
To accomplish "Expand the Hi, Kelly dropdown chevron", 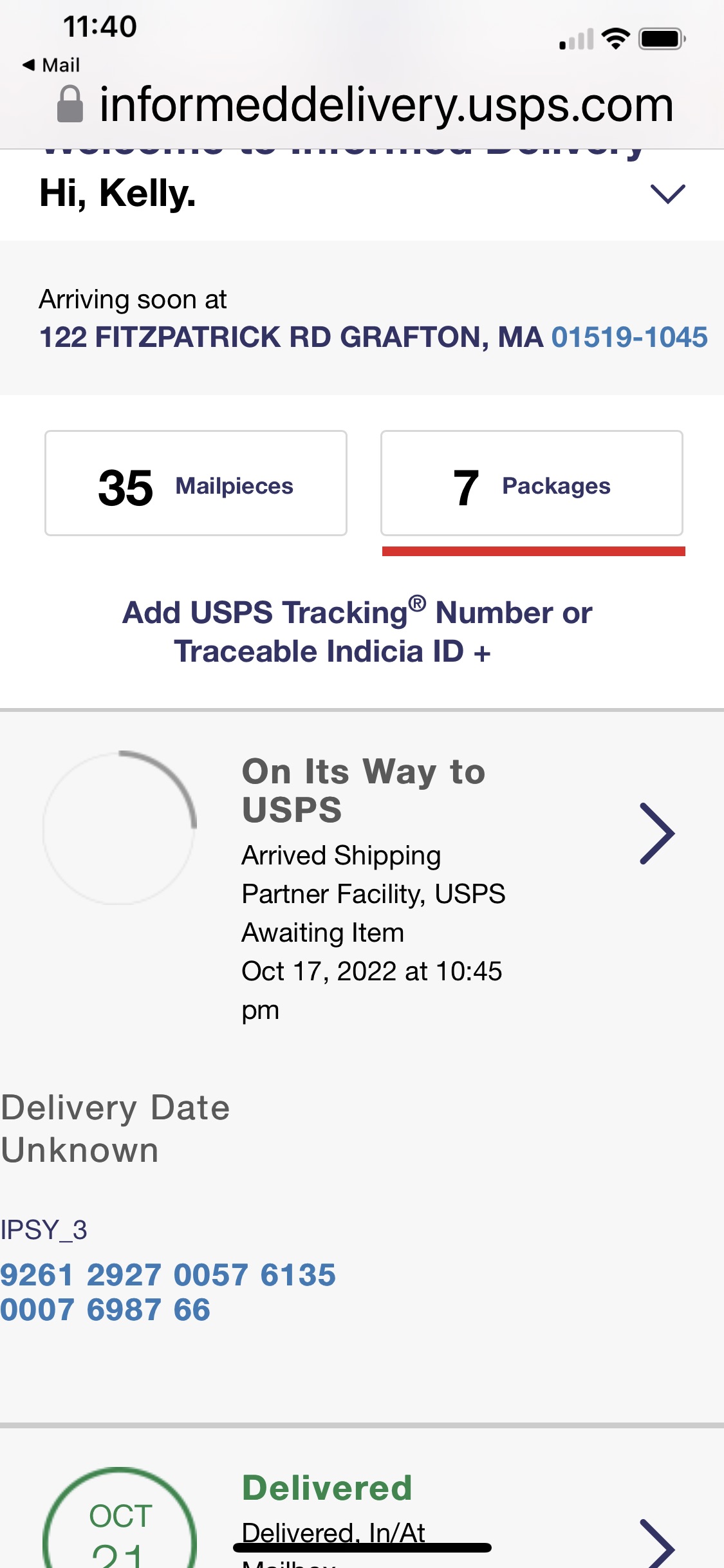I will (667, 194).
